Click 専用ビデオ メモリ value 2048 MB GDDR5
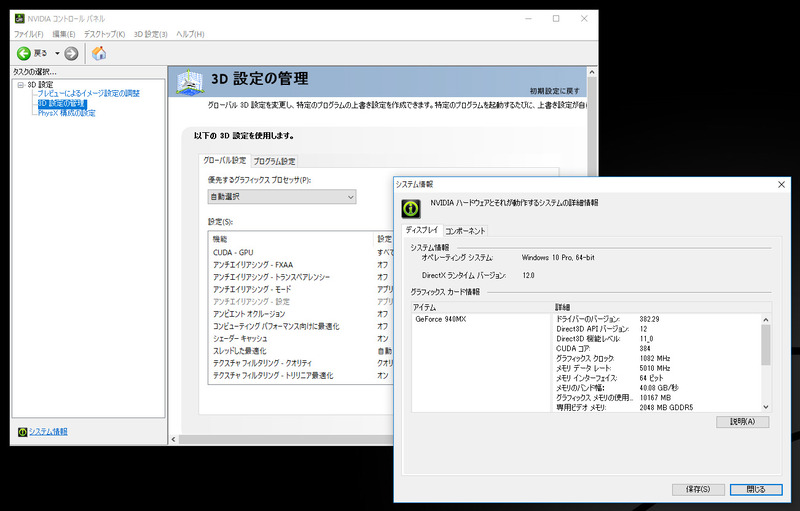The image size is (800, 511). 666,407
